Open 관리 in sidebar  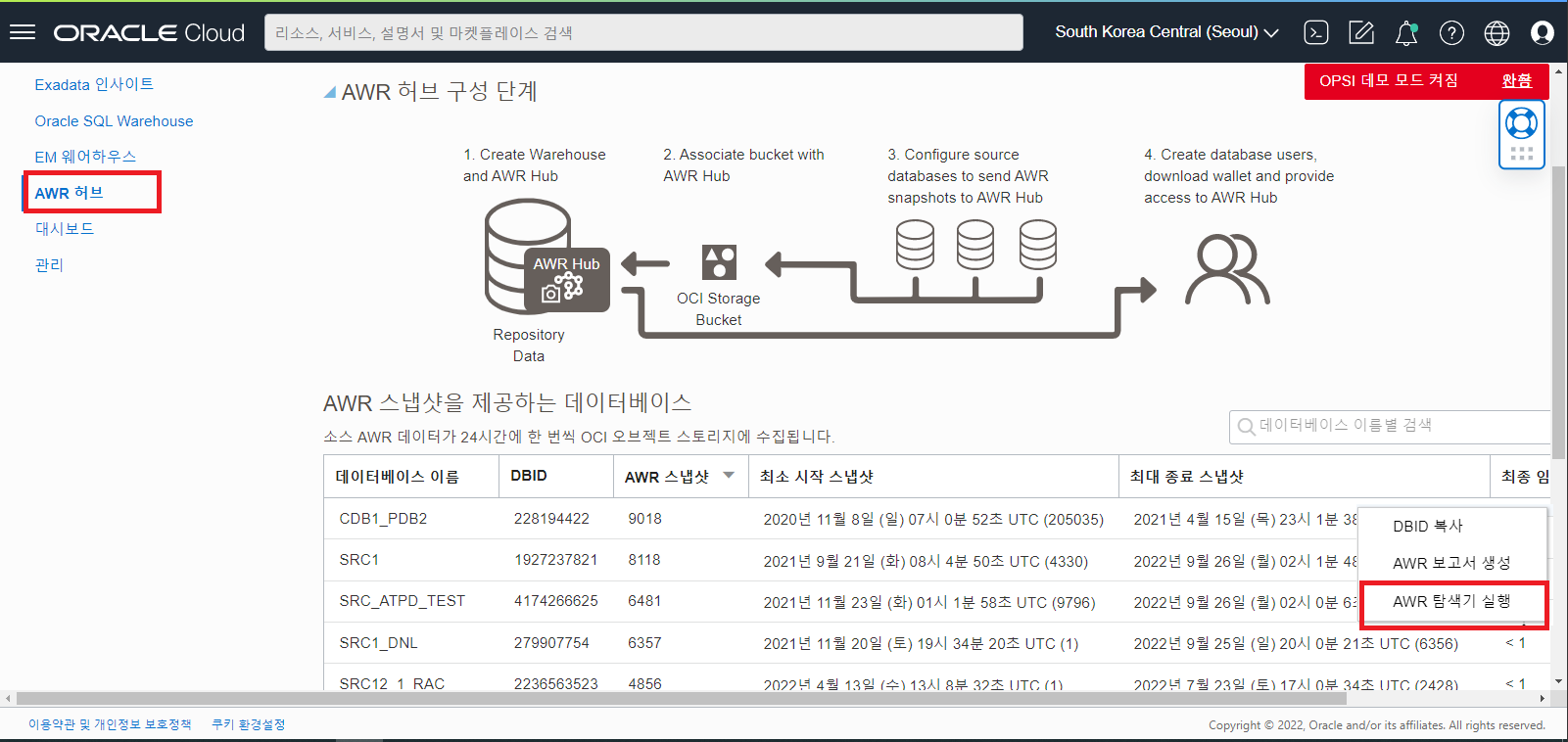click(x=49, y=265)
